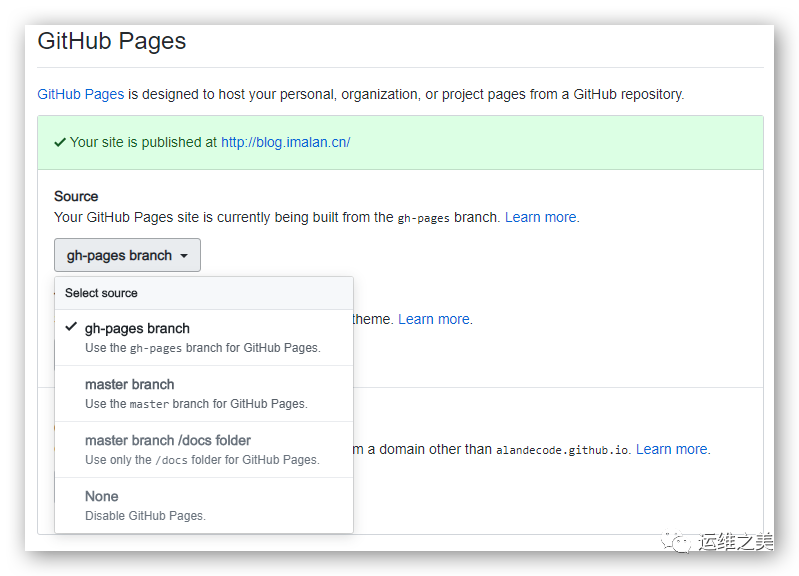Click the GitHub Pages heading
This screenshot has height=576, width=799.
[112, 41]
